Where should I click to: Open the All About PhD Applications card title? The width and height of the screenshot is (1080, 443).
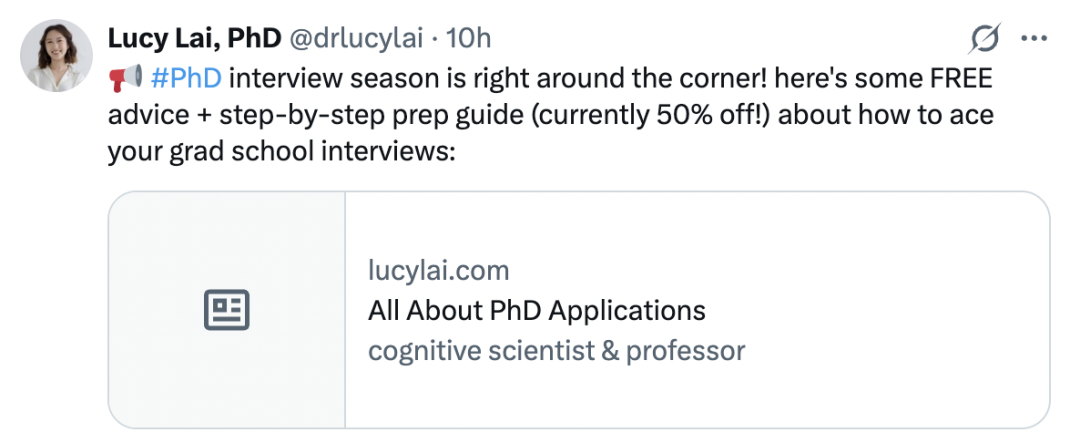point(537,310)
